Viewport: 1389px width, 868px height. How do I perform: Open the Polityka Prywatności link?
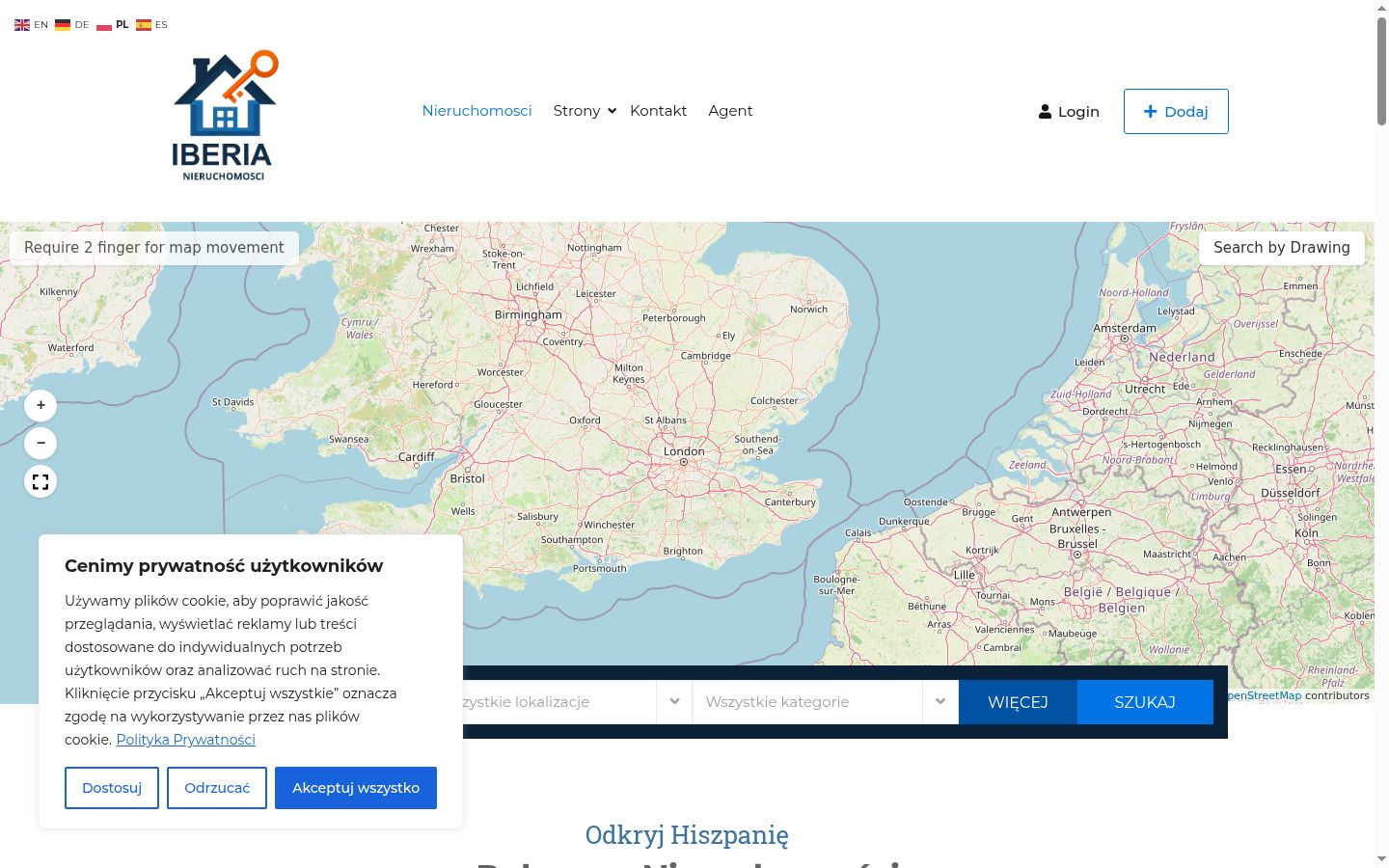(186, 740)
